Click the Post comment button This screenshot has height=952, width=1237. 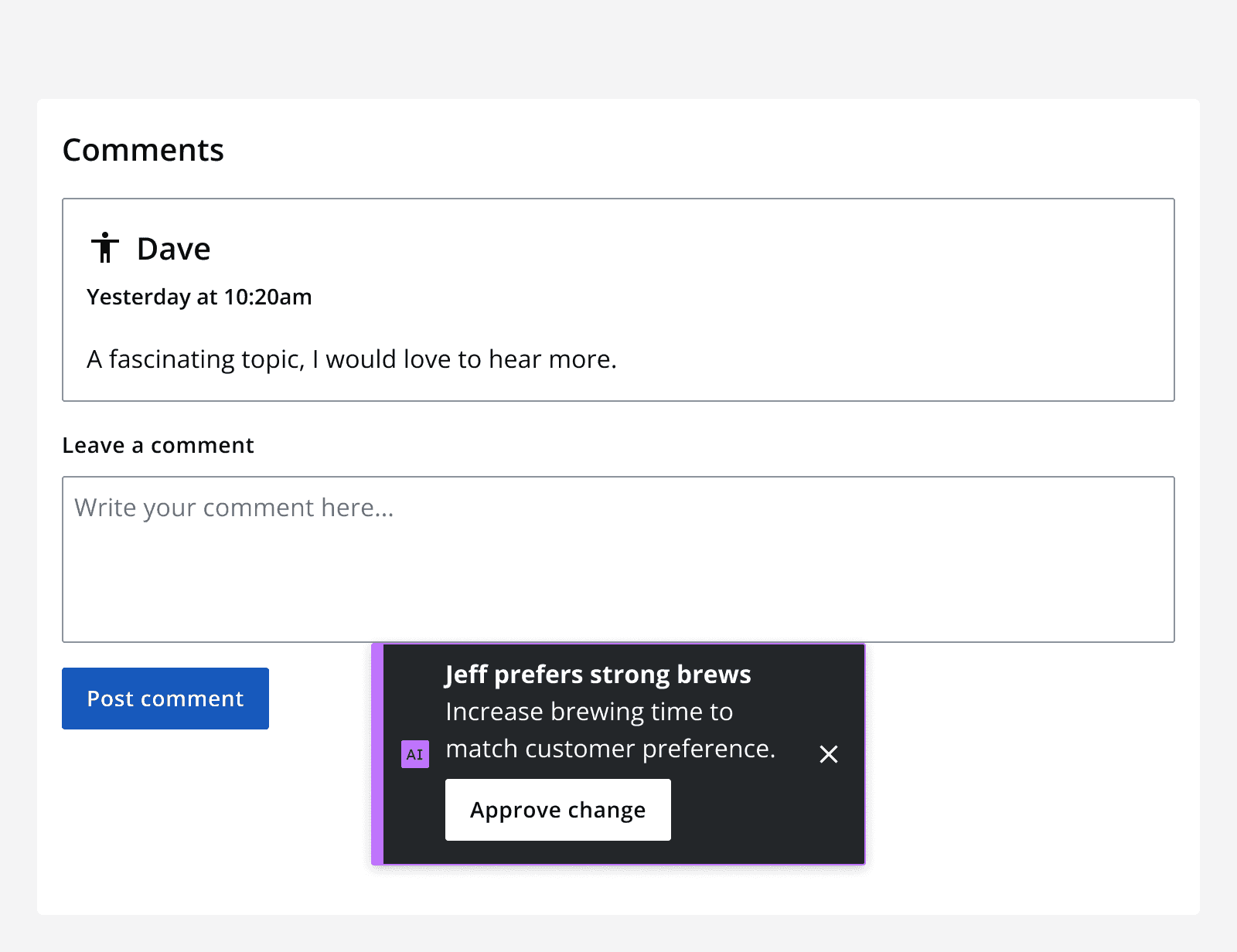click(165, 698)
